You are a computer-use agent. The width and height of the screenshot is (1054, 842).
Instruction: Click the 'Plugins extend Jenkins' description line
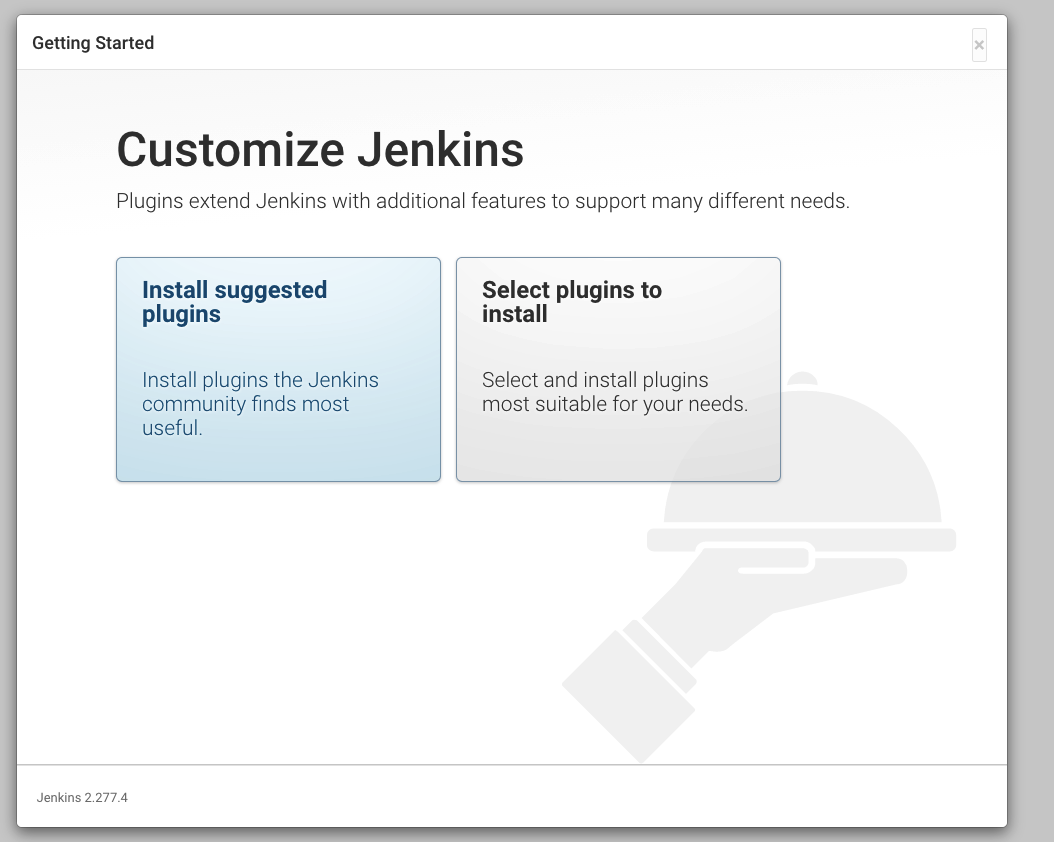click(x=483, y=201)
